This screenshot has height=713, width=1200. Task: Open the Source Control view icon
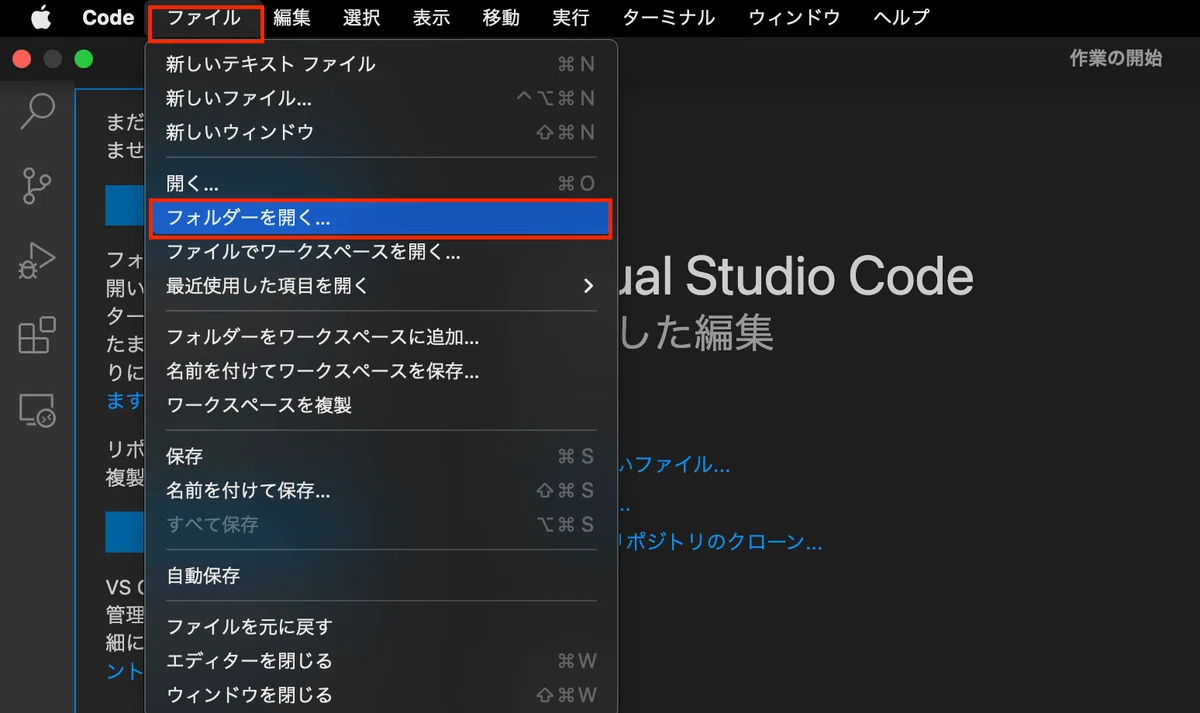pyautogui.click(x=37, y=186)
